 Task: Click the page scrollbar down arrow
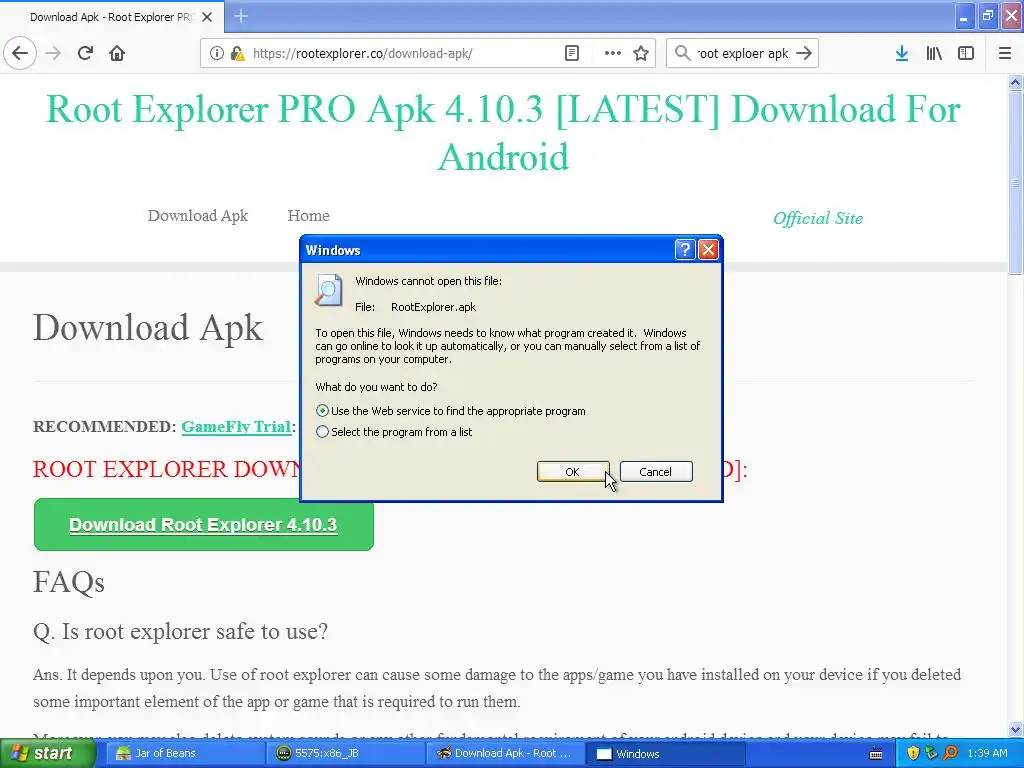pyautogui.click(x=1015, y=729)
